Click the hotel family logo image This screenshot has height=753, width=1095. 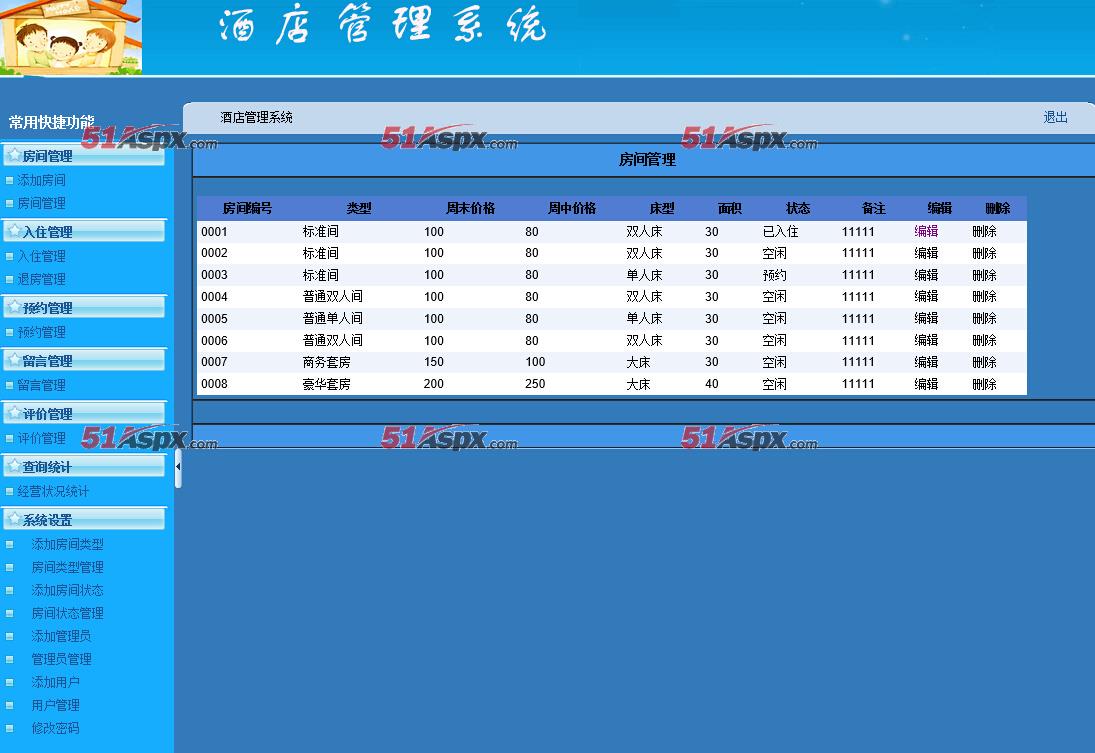point(71,37)
